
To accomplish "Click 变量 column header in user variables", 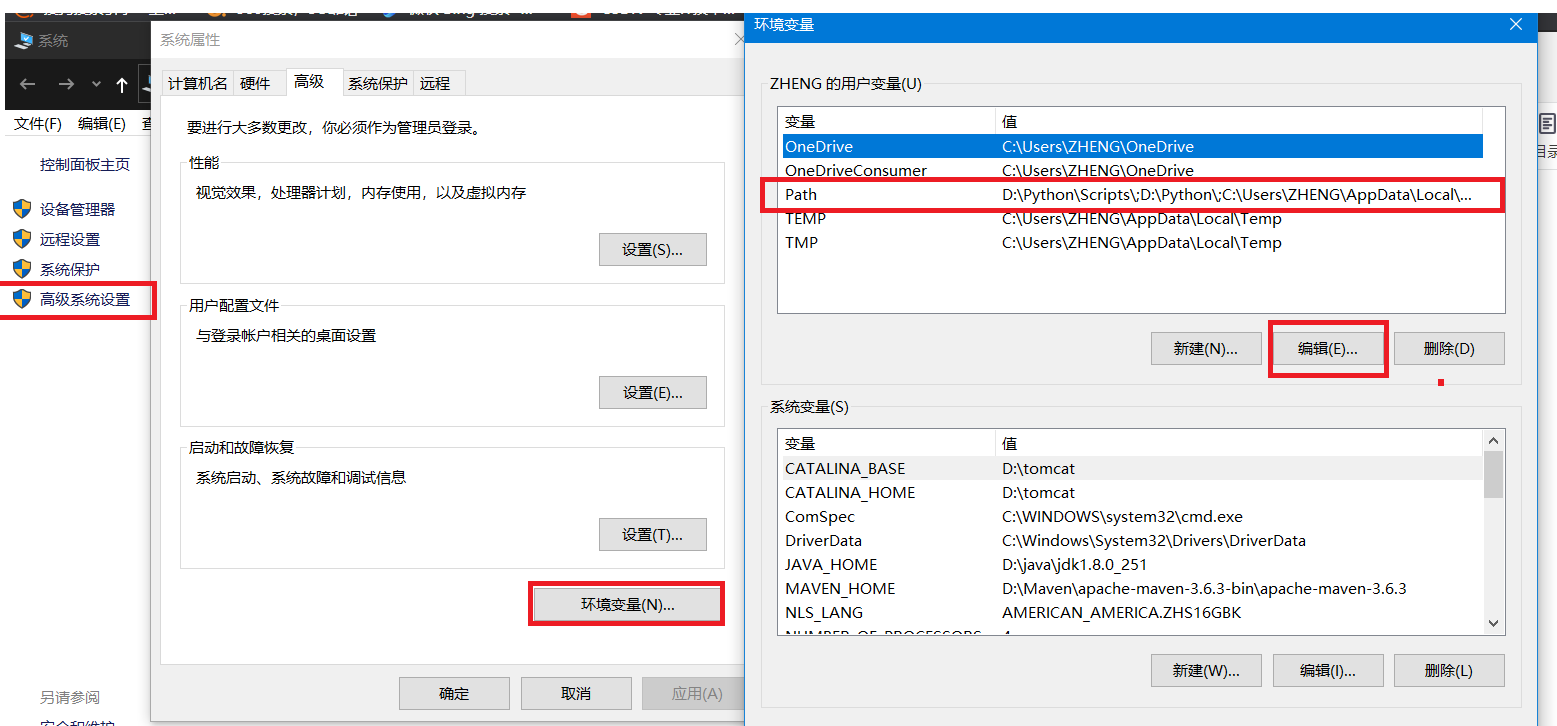I will click(887, 121).
